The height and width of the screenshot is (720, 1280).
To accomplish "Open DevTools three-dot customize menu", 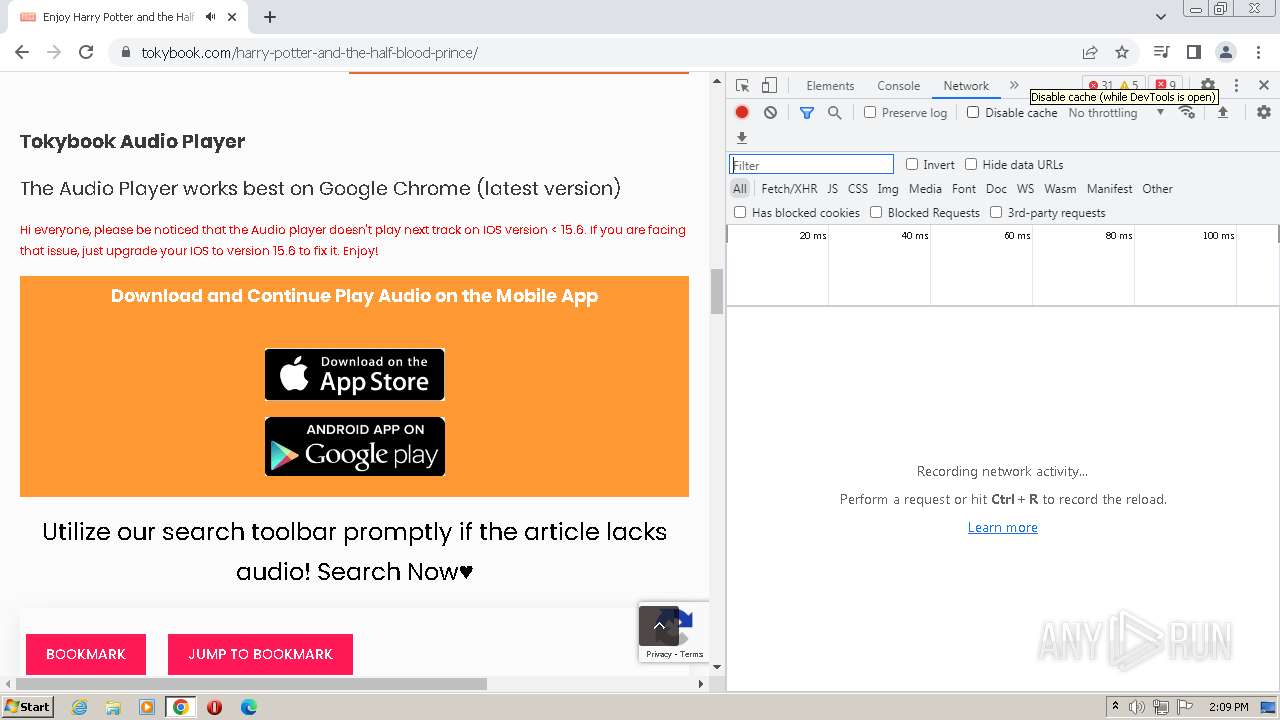I will (x=1236, y=86).
